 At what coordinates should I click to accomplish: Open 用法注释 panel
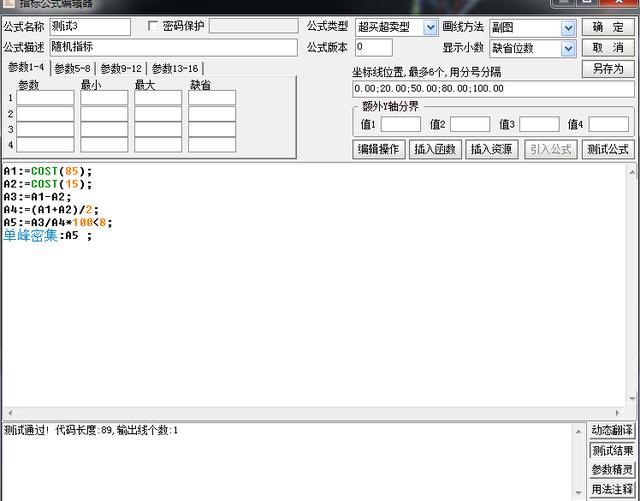pyautogui.click(x=612, y=489)
